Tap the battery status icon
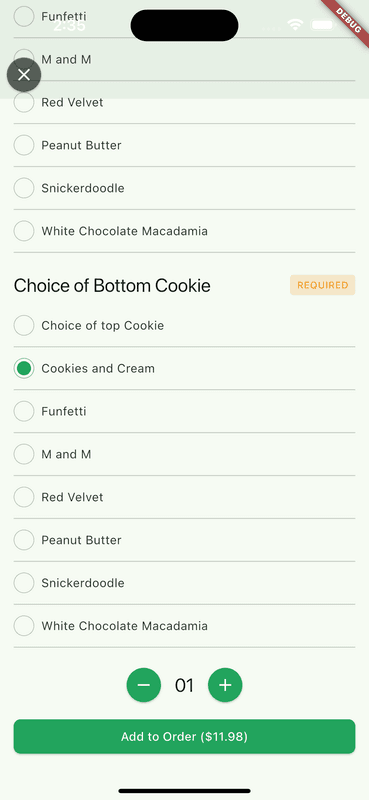369x800 pixels. click(x=323, y=24)
